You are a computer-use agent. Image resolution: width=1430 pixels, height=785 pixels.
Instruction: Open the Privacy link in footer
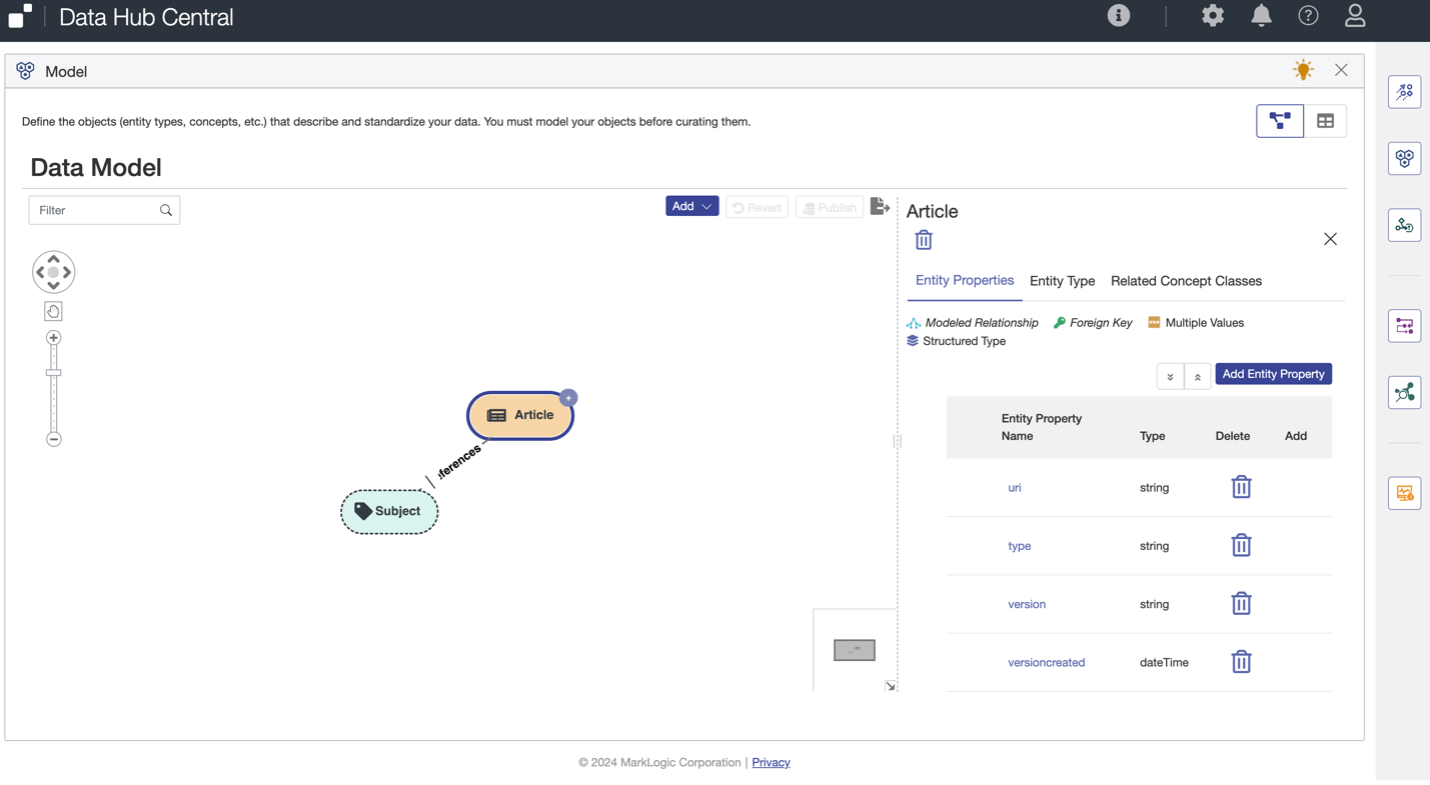pos(770,762)
